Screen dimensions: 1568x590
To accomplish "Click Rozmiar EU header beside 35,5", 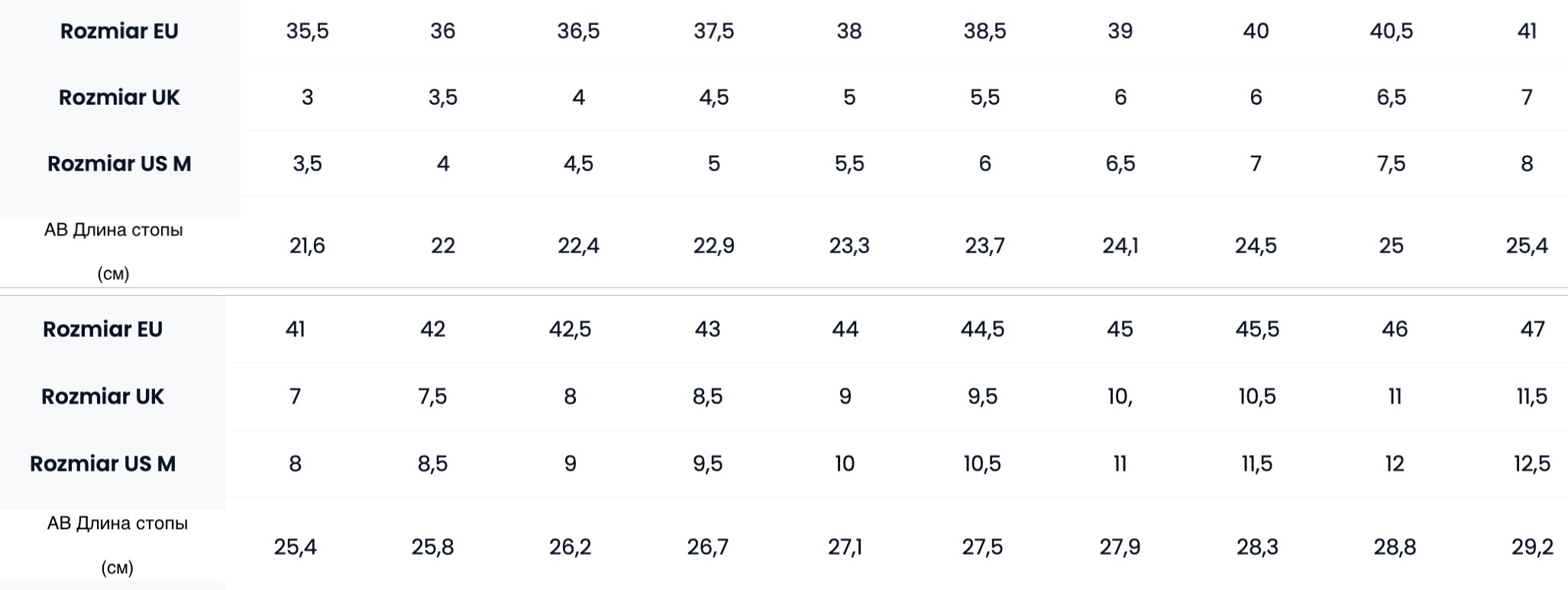I will tap(119, 31).
